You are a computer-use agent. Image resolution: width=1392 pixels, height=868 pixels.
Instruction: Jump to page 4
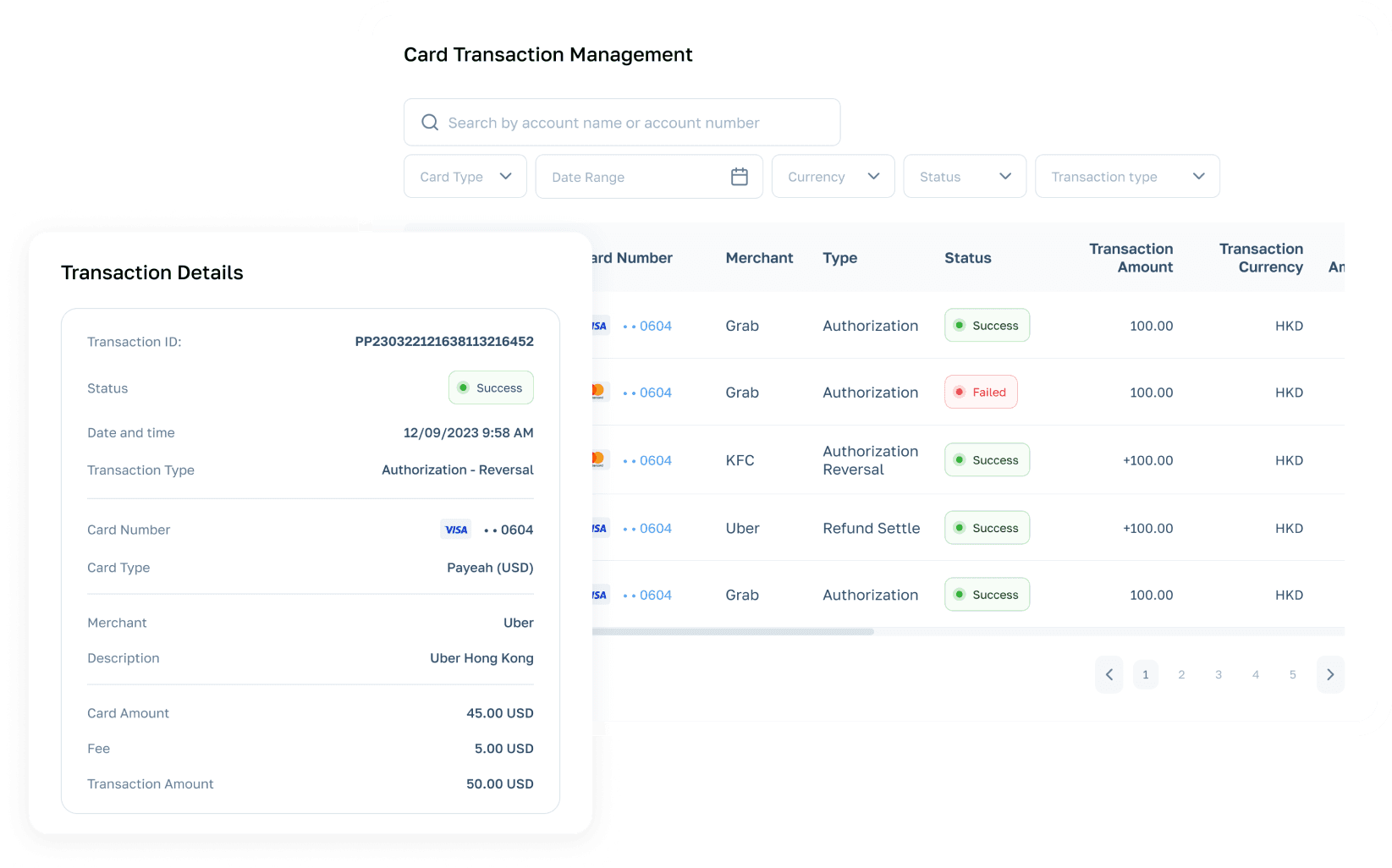point(1256,674)
